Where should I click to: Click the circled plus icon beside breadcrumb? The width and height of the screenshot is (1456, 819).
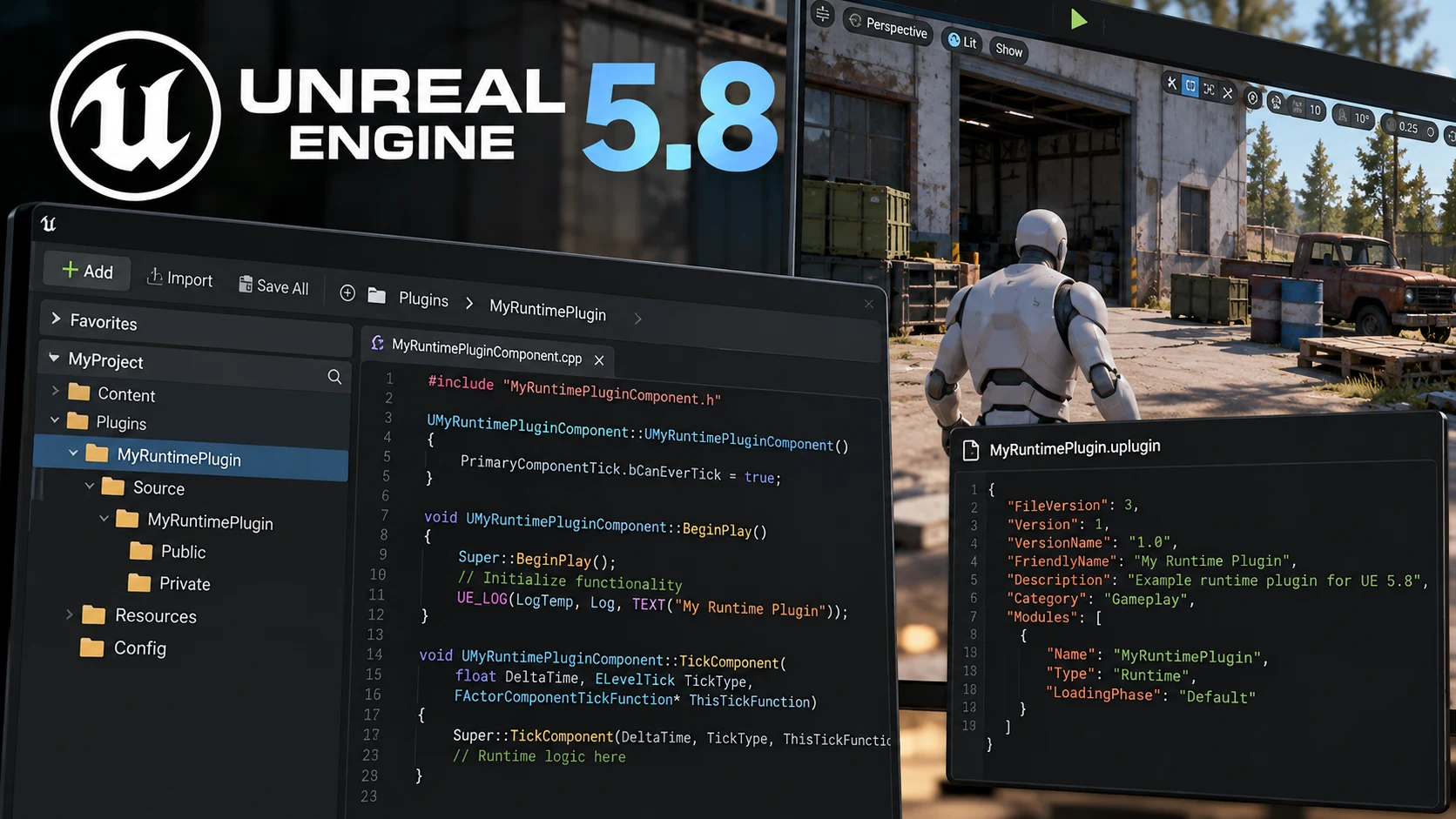pyautogui.click(x=347, y=293)
